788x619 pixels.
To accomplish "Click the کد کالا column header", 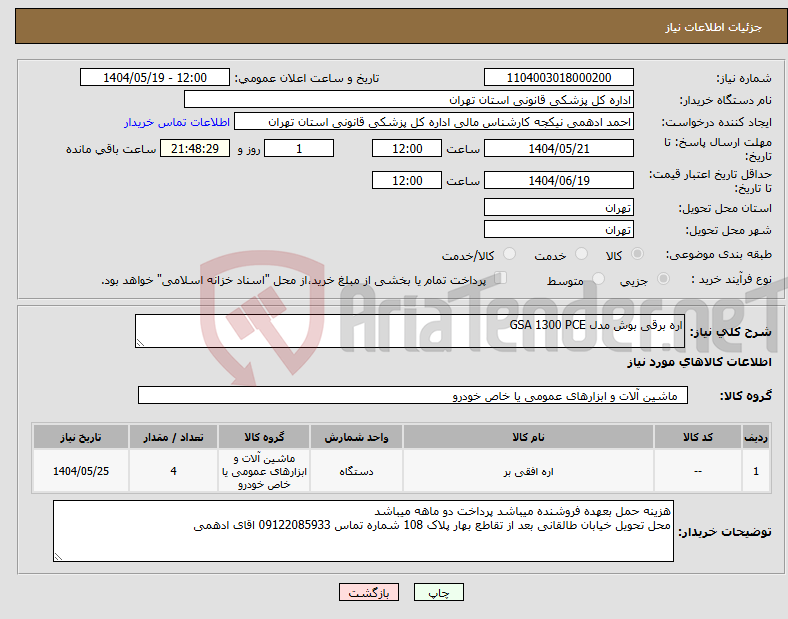I will (698, 437).
